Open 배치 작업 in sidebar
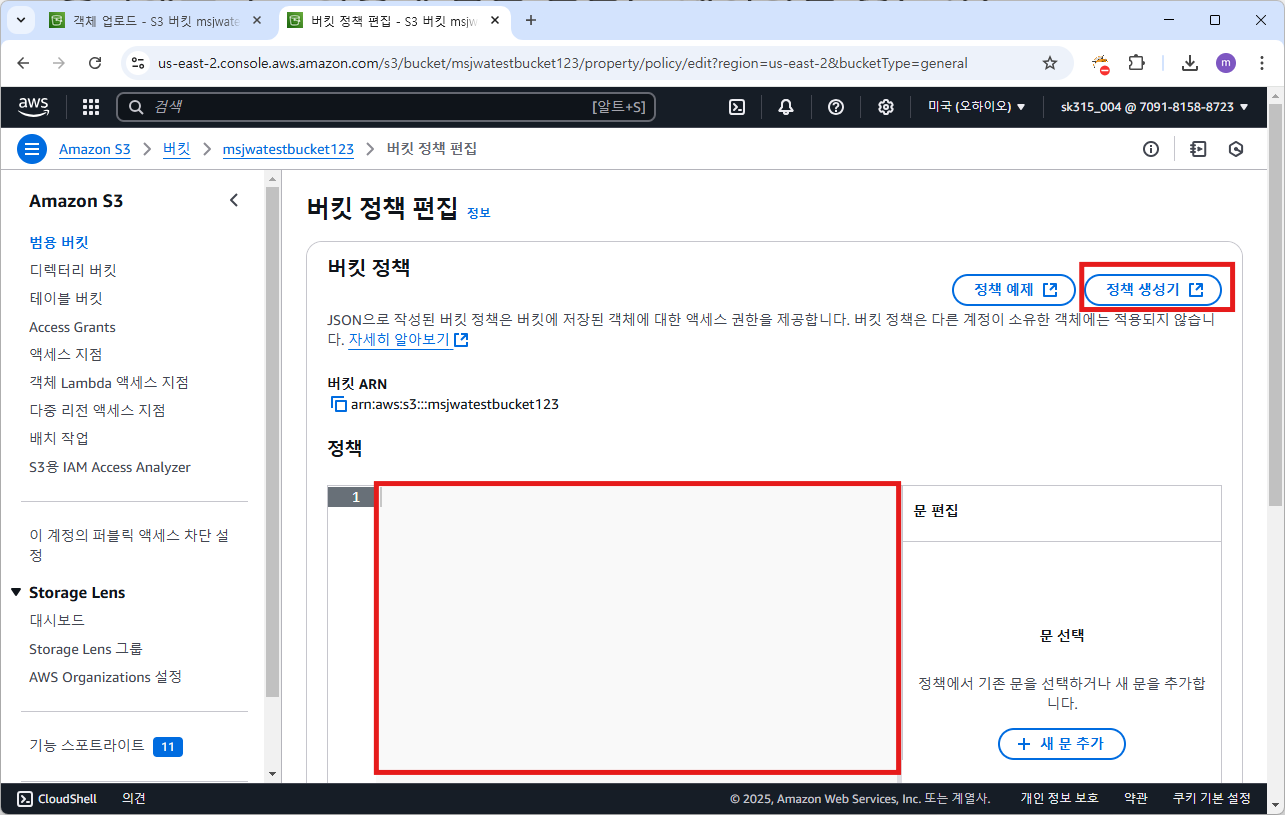1285x815 pixels. pos(59,438)
